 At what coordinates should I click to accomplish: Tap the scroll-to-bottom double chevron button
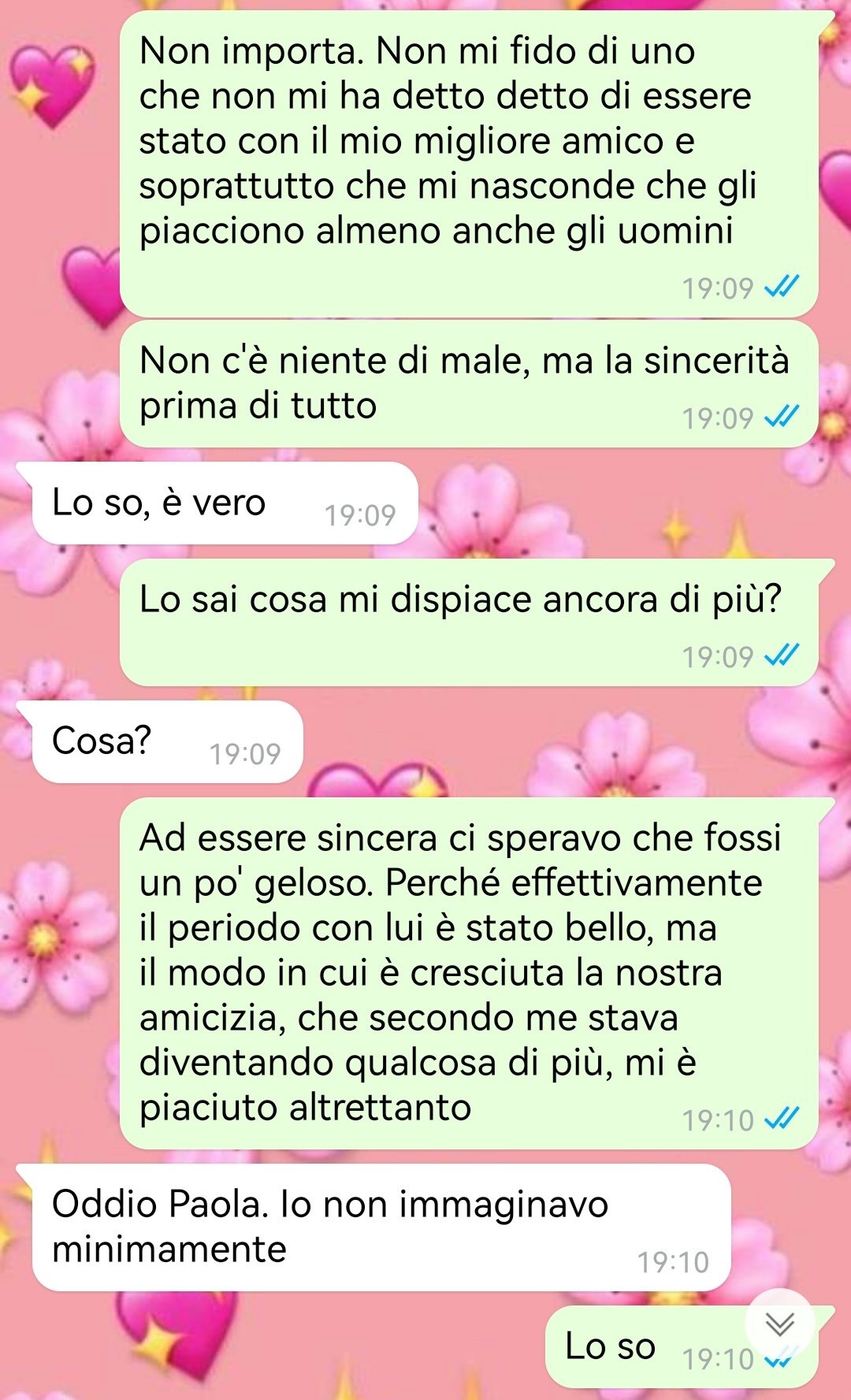779,1324
